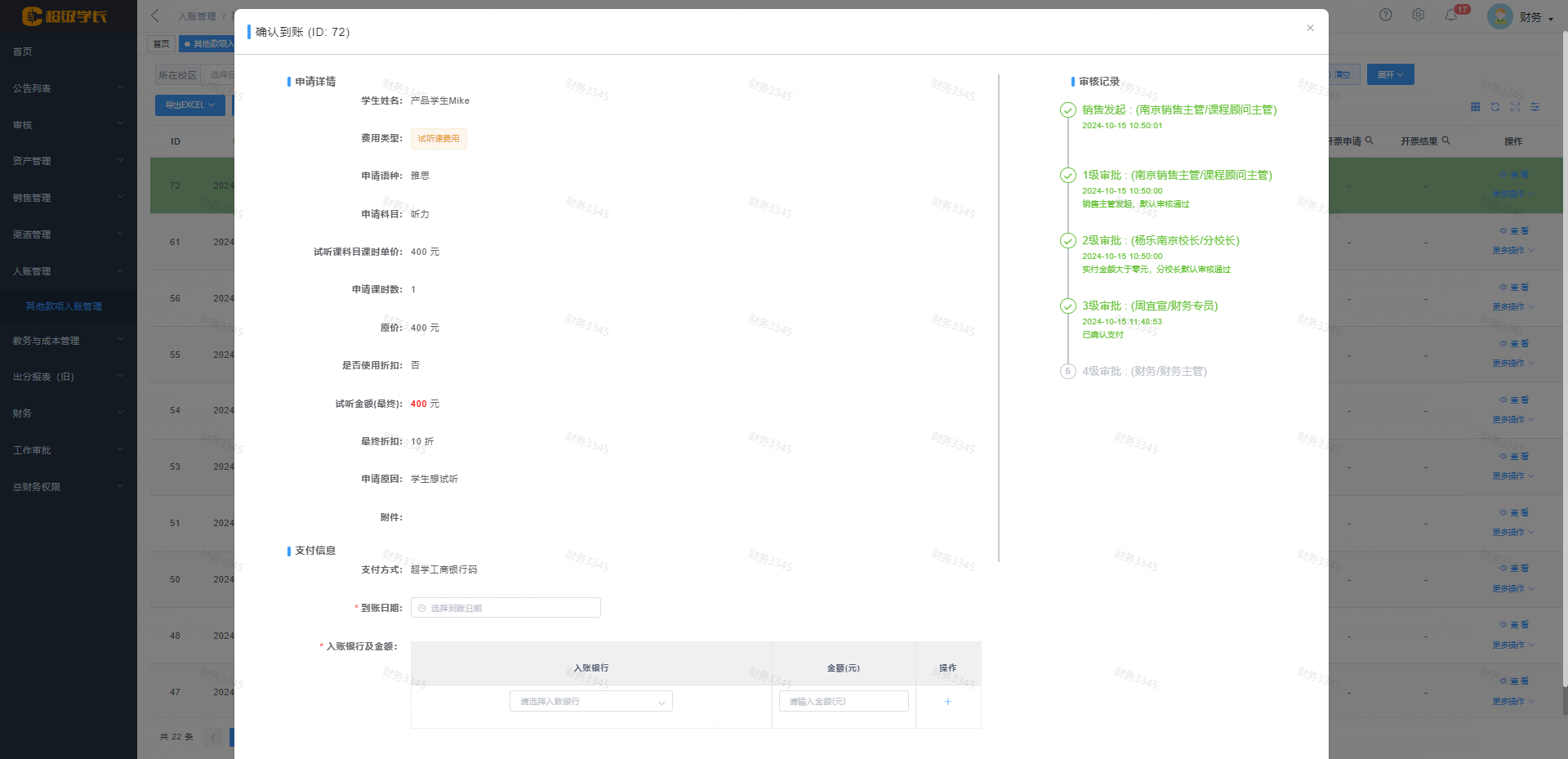Open the settings gear icon

(1419, 15)
